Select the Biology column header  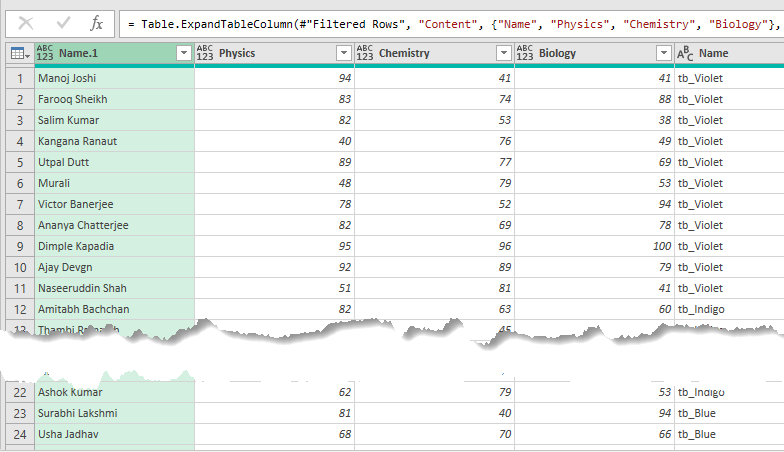[594, 53]
